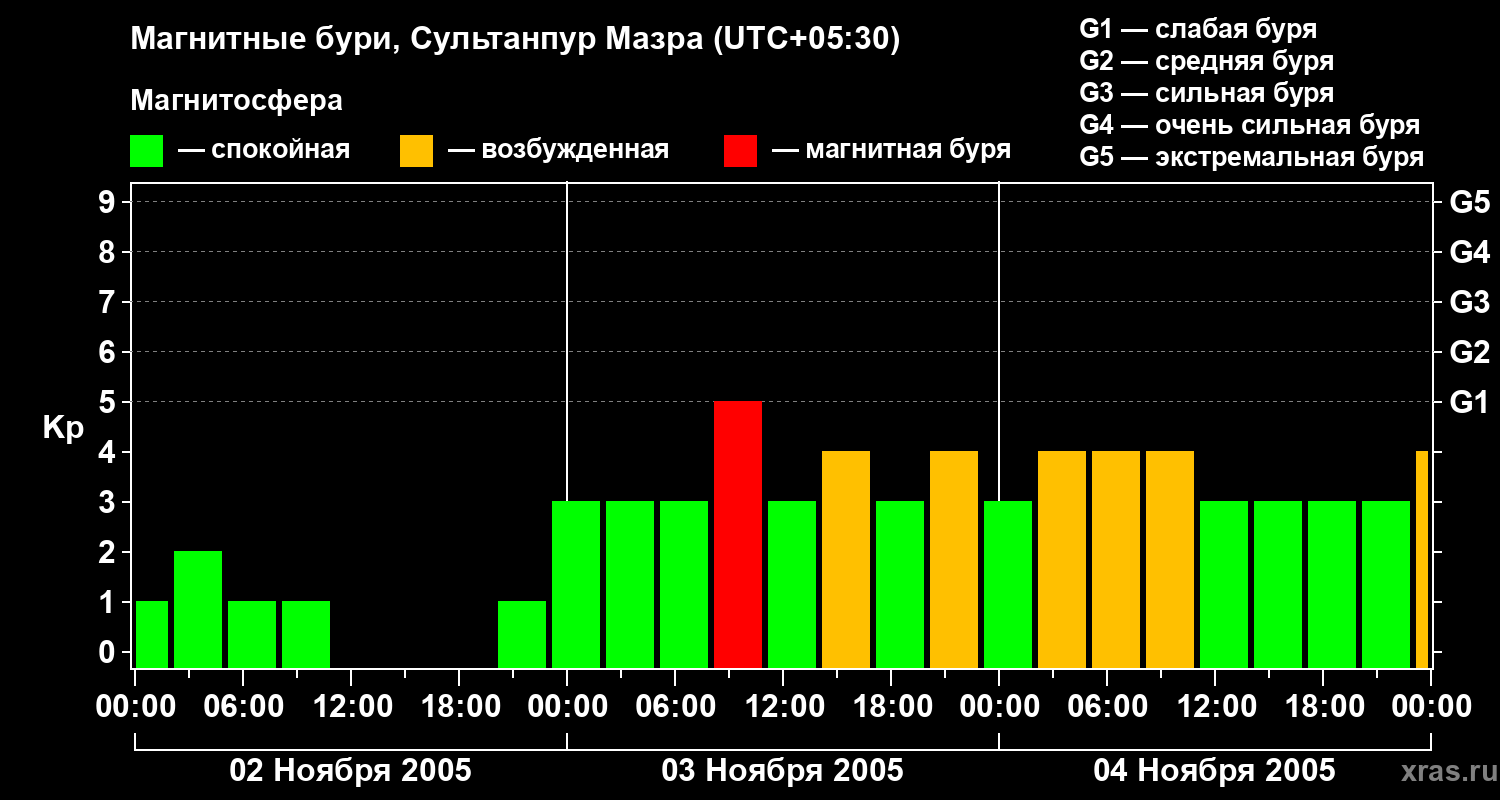Click the 'G4' label on the right axis
1500x800 pixels.
[1469, 252]
